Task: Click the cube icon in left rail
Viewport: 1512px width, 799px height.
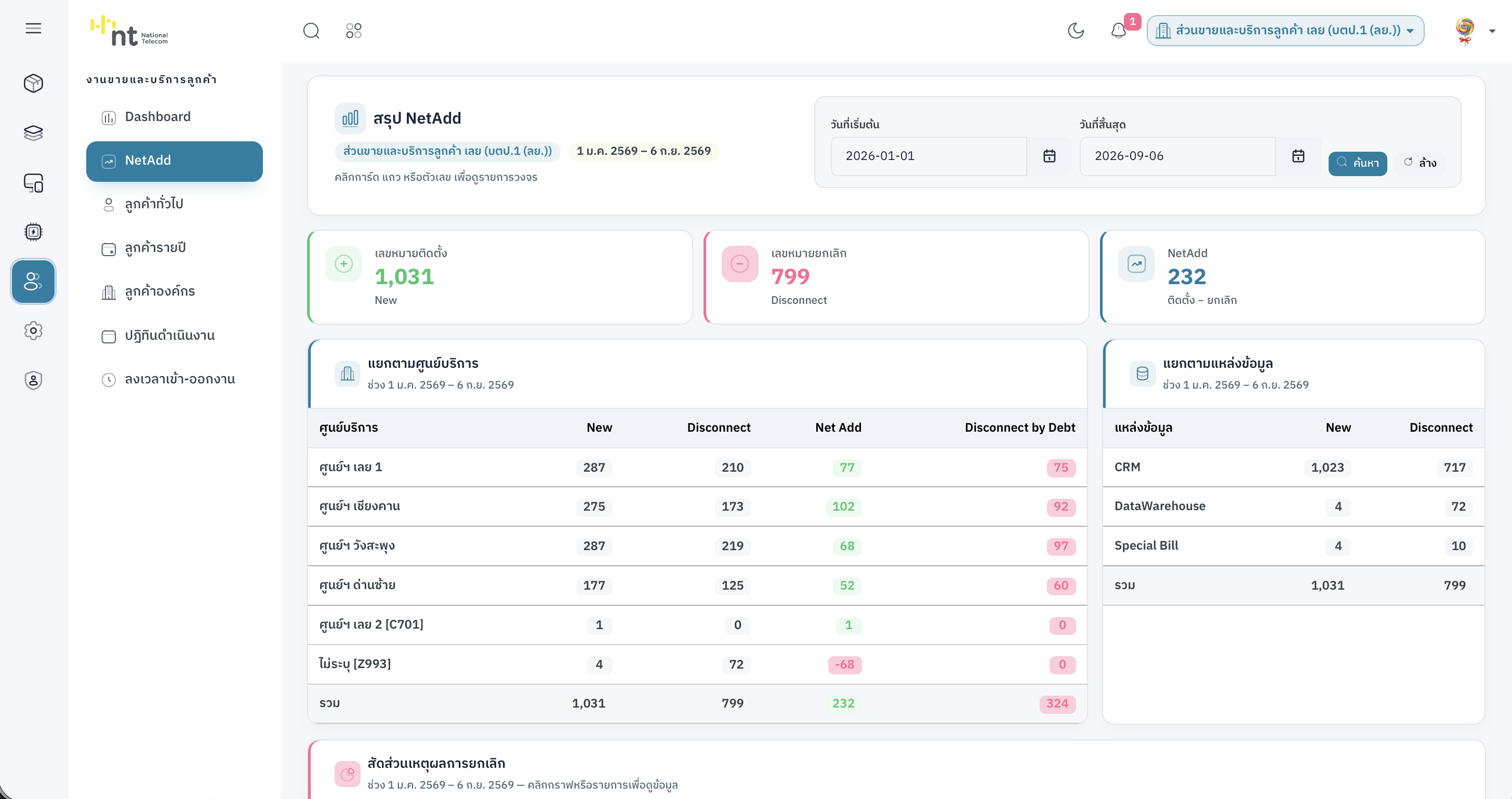Action: [x=33, y=83]
